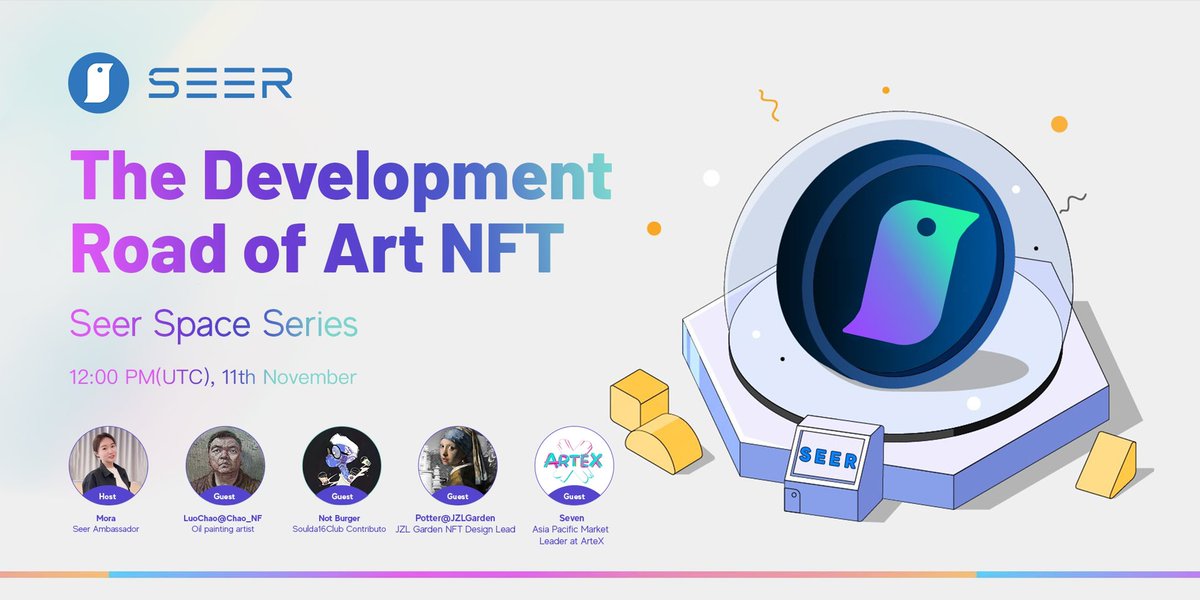Click the name "Seven"

click(x=574, y=518)
